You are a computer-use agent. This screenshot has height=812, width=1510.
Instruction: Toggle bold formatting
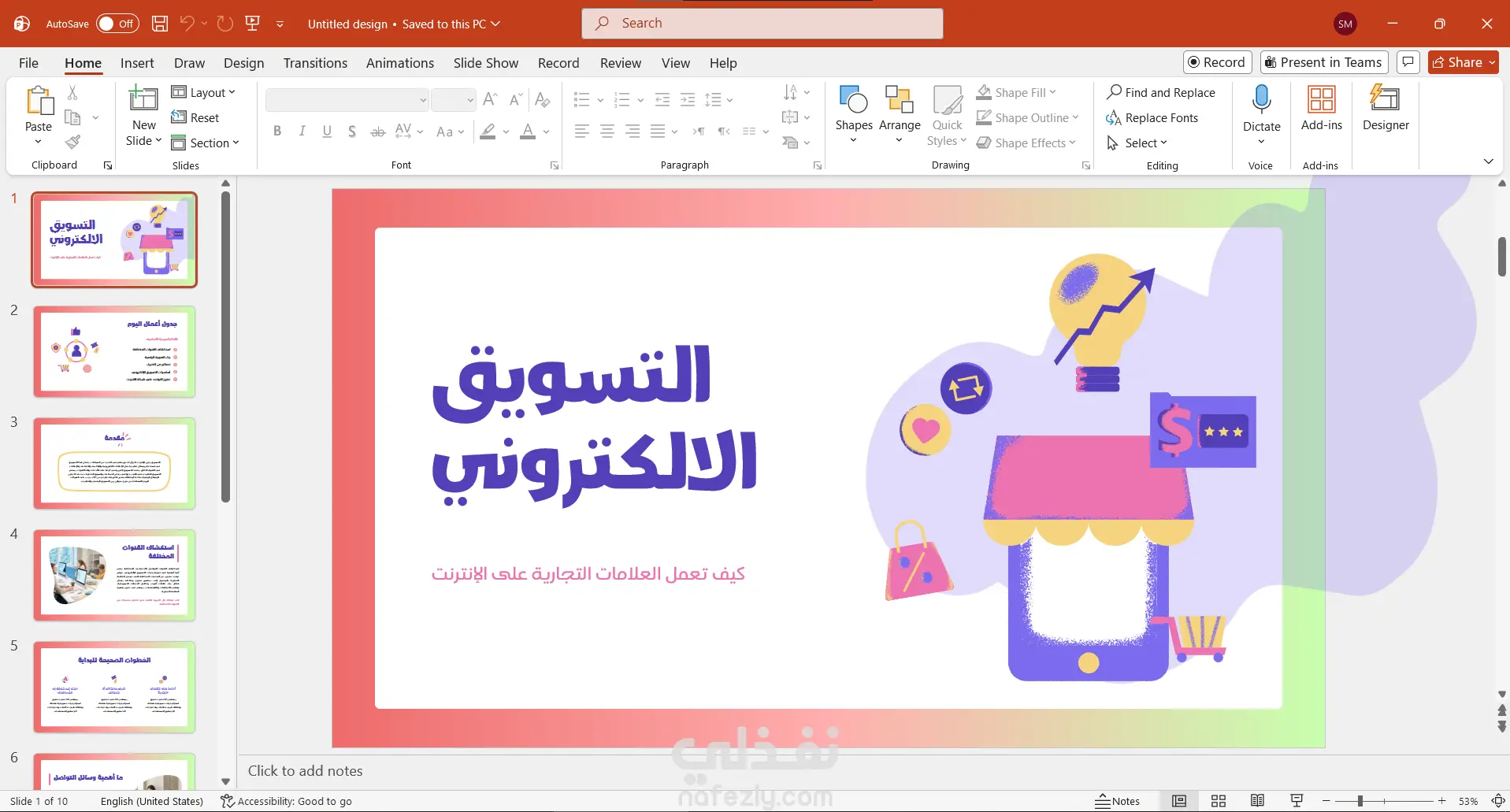point(277,132)
